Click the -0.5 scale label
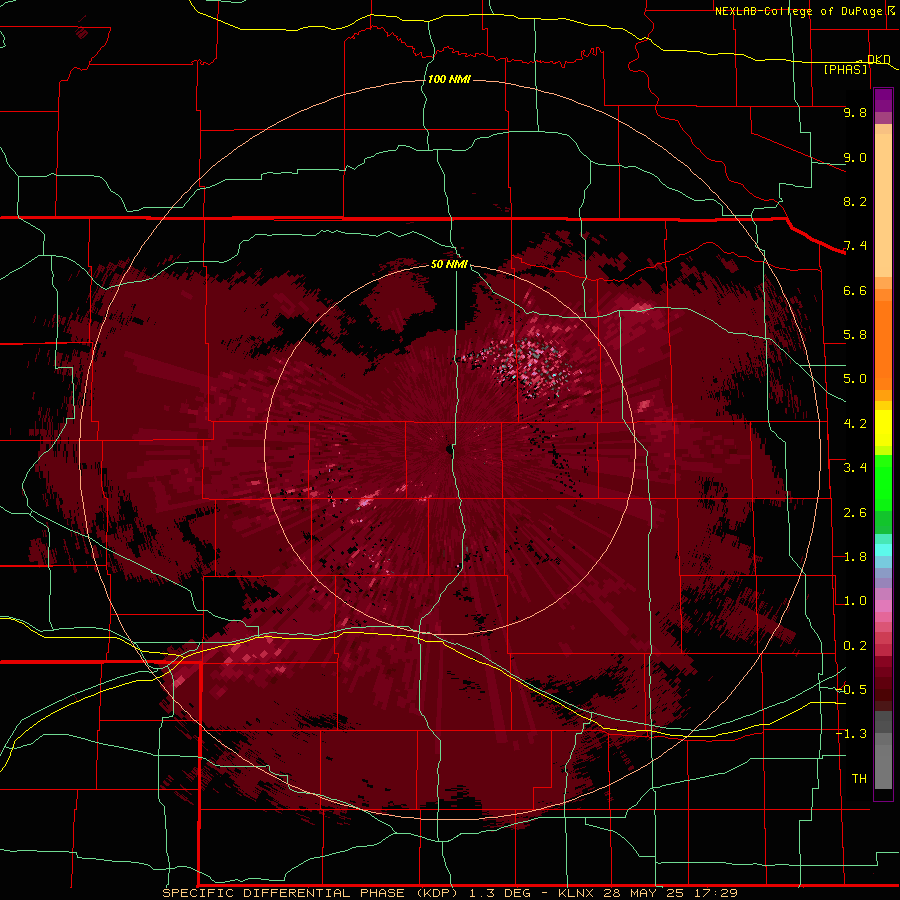 click(x=851, y=689)
